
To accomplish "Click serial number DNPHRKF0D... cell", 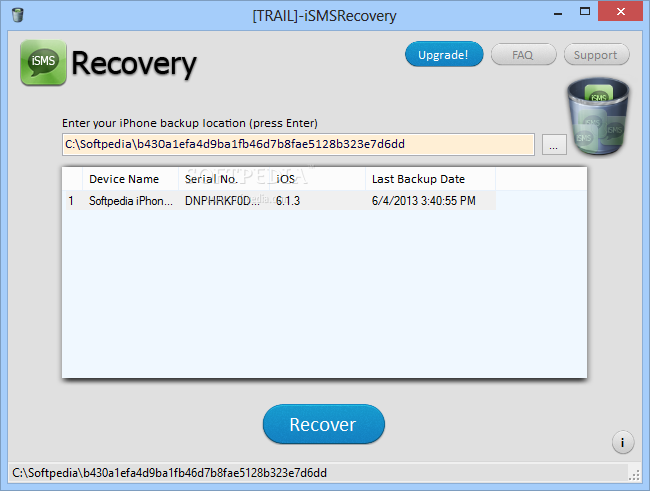I will coord(222,201).
